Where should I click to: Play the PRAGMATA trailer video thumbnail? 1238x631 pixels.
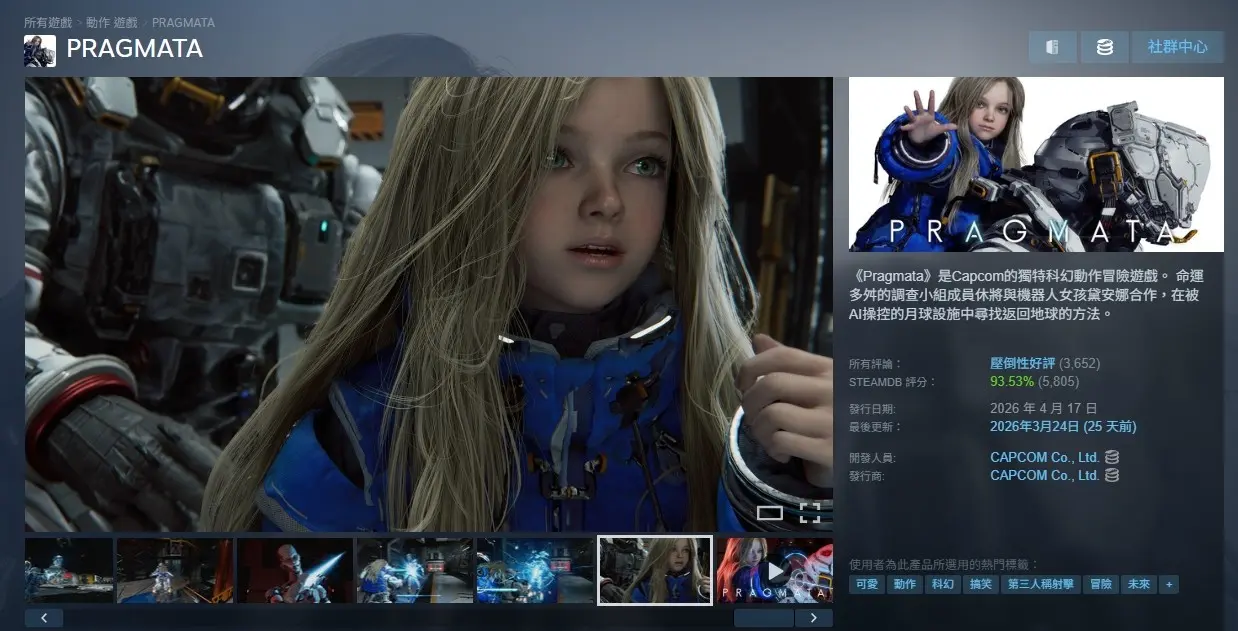775,571
